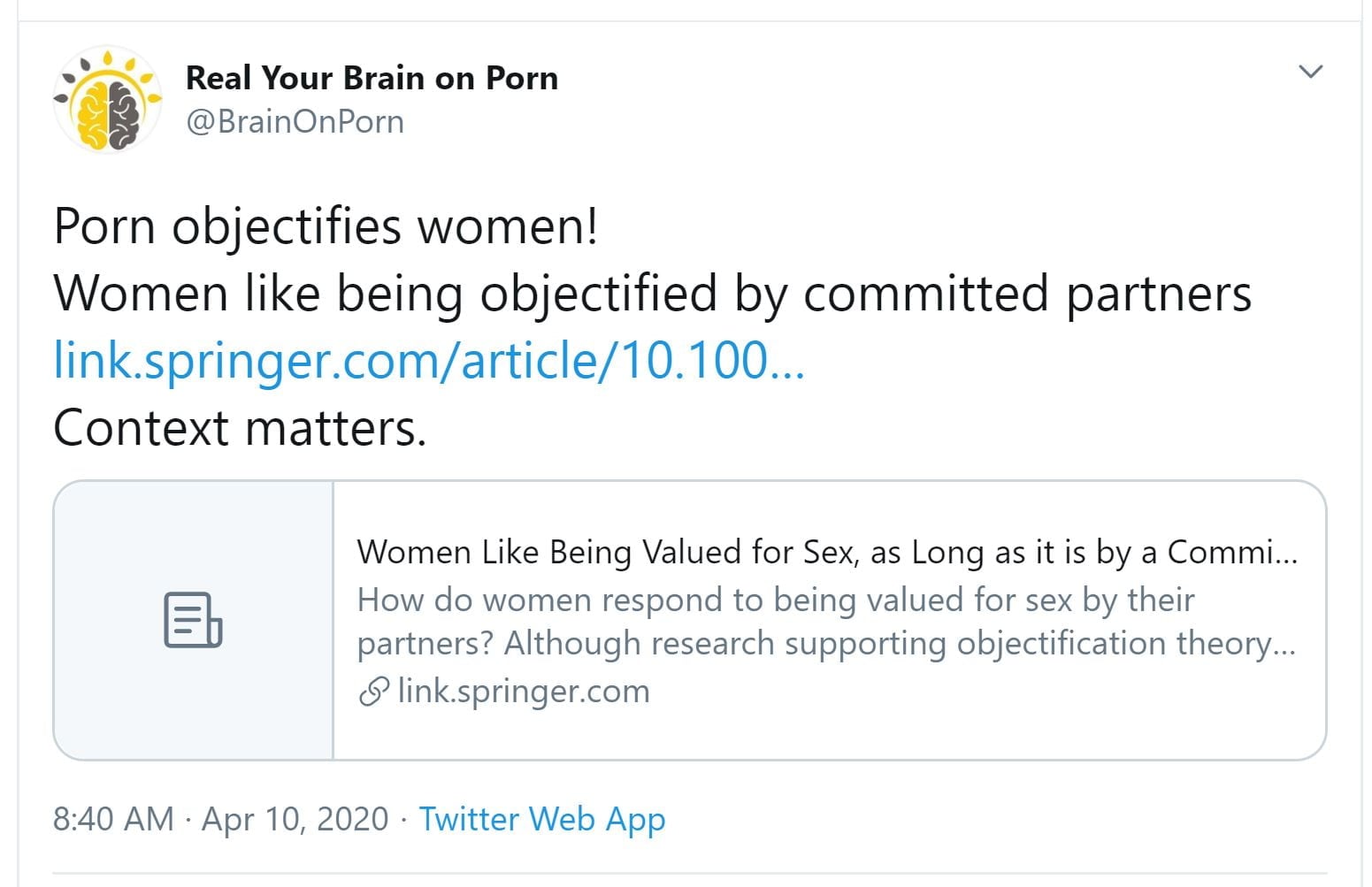Click the Apr 10, 2020 date

pyautogui.click(x=295, y=819)
